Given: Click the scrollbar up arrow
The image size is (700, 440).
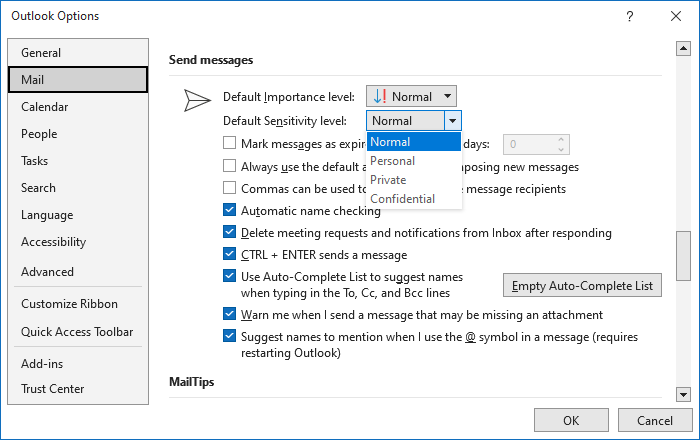Looking at the screenshot, I should pyautogui.click(x=683, y=48).
